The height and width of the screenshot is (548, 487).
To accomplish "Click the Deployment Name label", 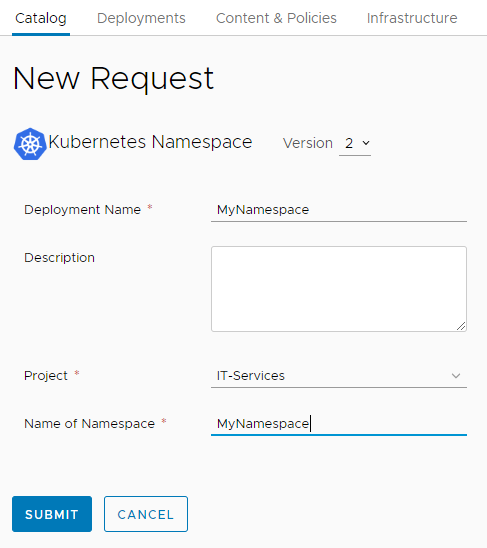I will (x=83, y=210).
